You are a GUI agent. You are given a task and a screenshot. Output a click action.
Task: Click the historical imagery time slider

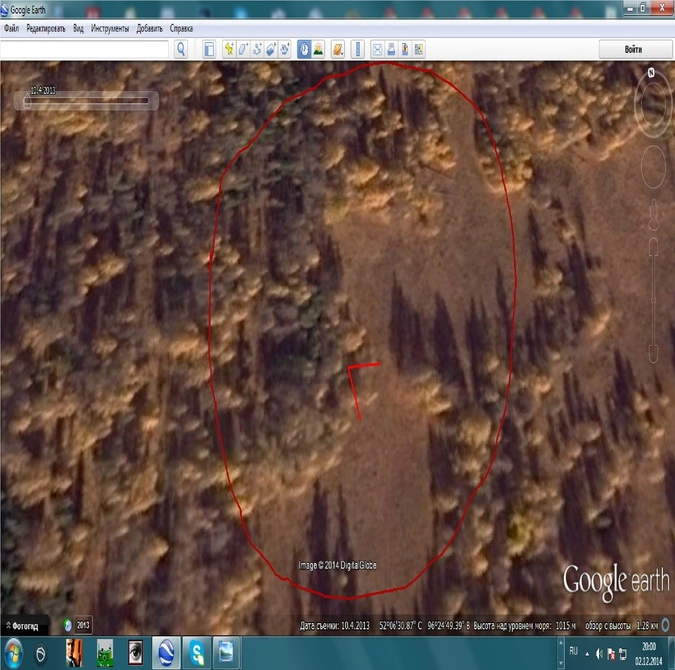(x=90, y=100)
